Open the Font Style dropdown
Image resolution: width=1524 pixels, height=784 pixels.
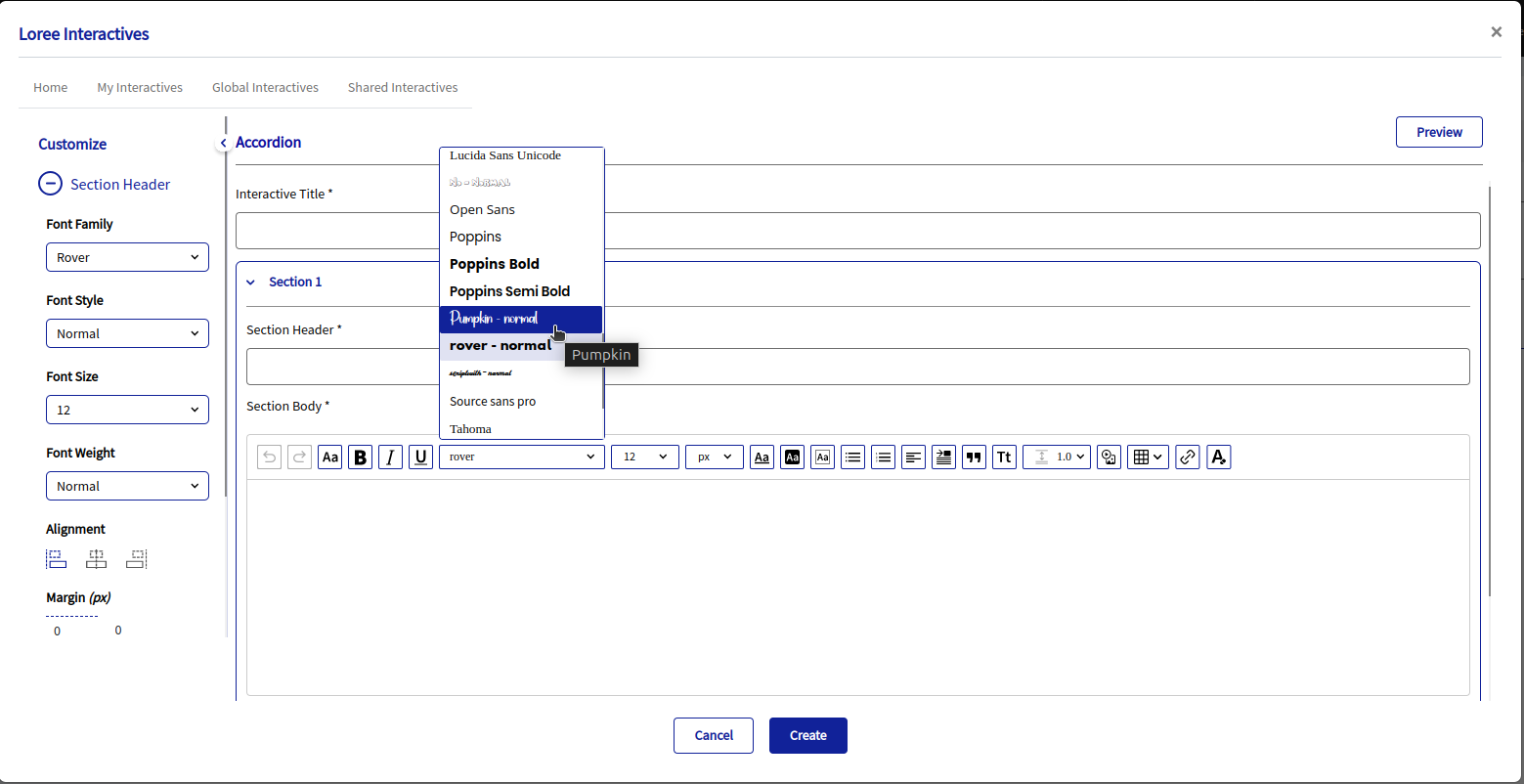(x=127, y=333)
